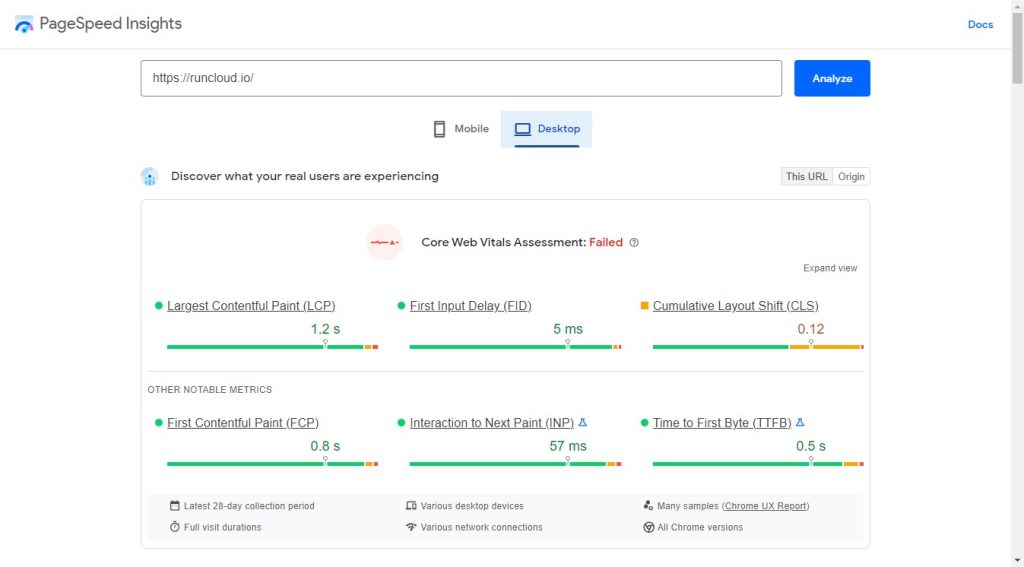Click the URL input field with runcloud.io

[x=461, y=78]
